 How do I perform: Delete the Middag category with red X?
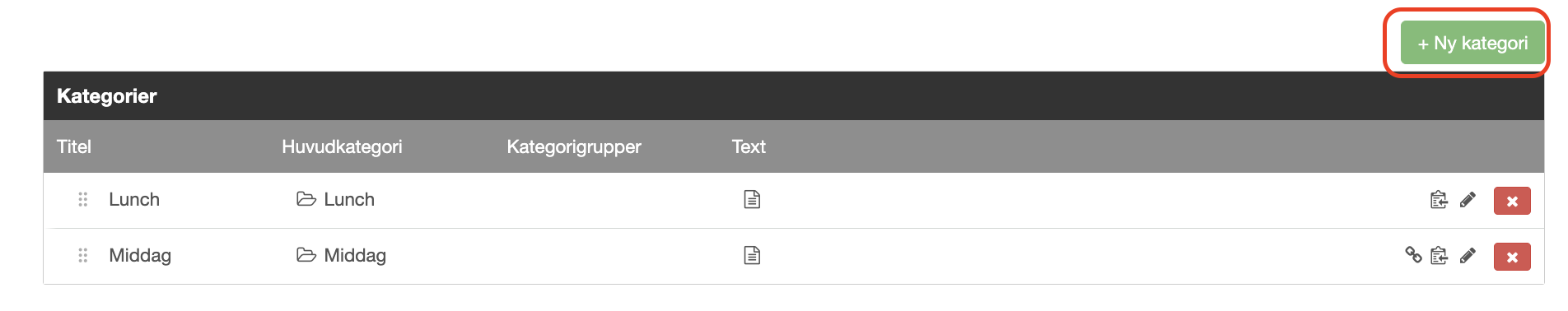pos(1512,257)
